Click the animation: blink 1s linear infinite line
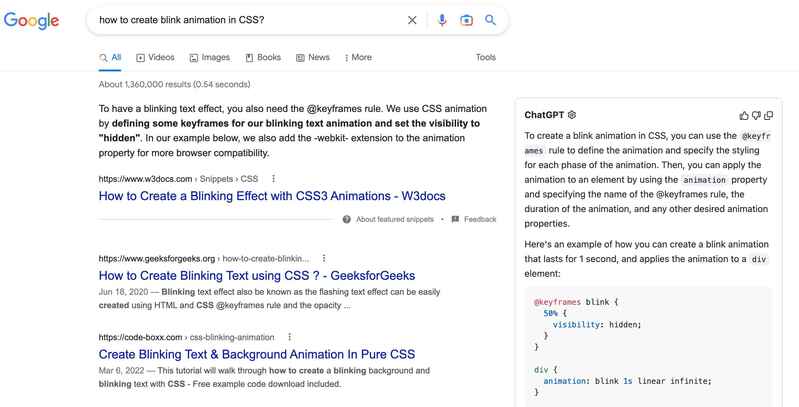Viewport: 799px width, 407px height. tap(627, 381)
